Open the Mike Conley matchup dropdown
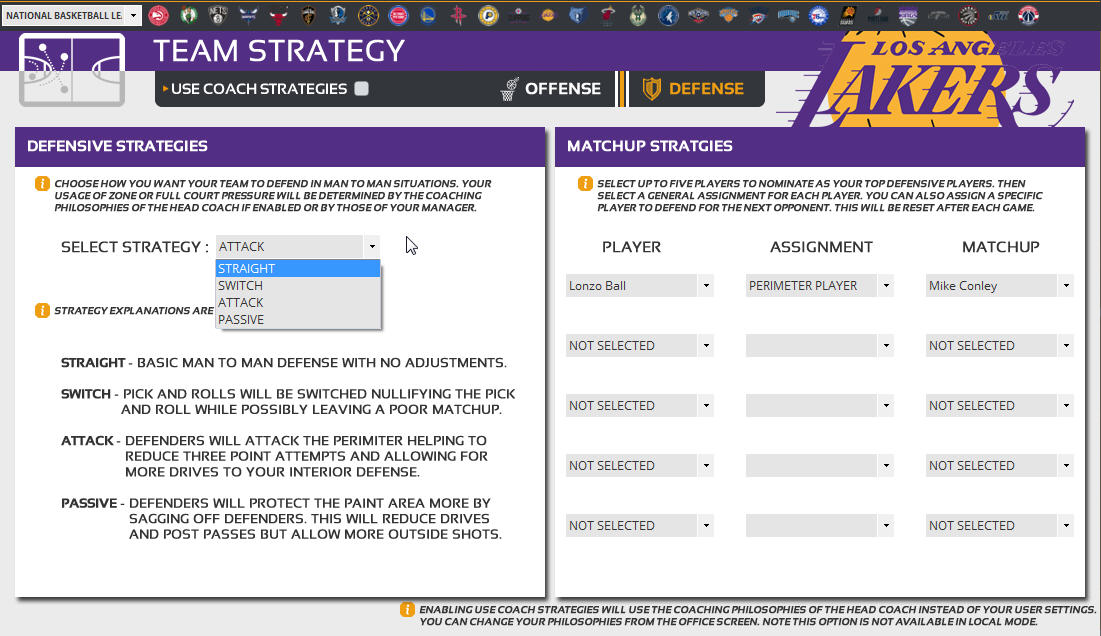Screen dimensions: 1101x636 (x=1000, y=286)
